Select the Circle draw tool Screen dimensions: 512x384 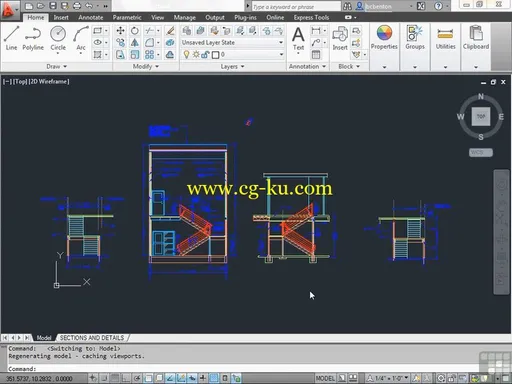pyautogui.click(x=58, y=38)
